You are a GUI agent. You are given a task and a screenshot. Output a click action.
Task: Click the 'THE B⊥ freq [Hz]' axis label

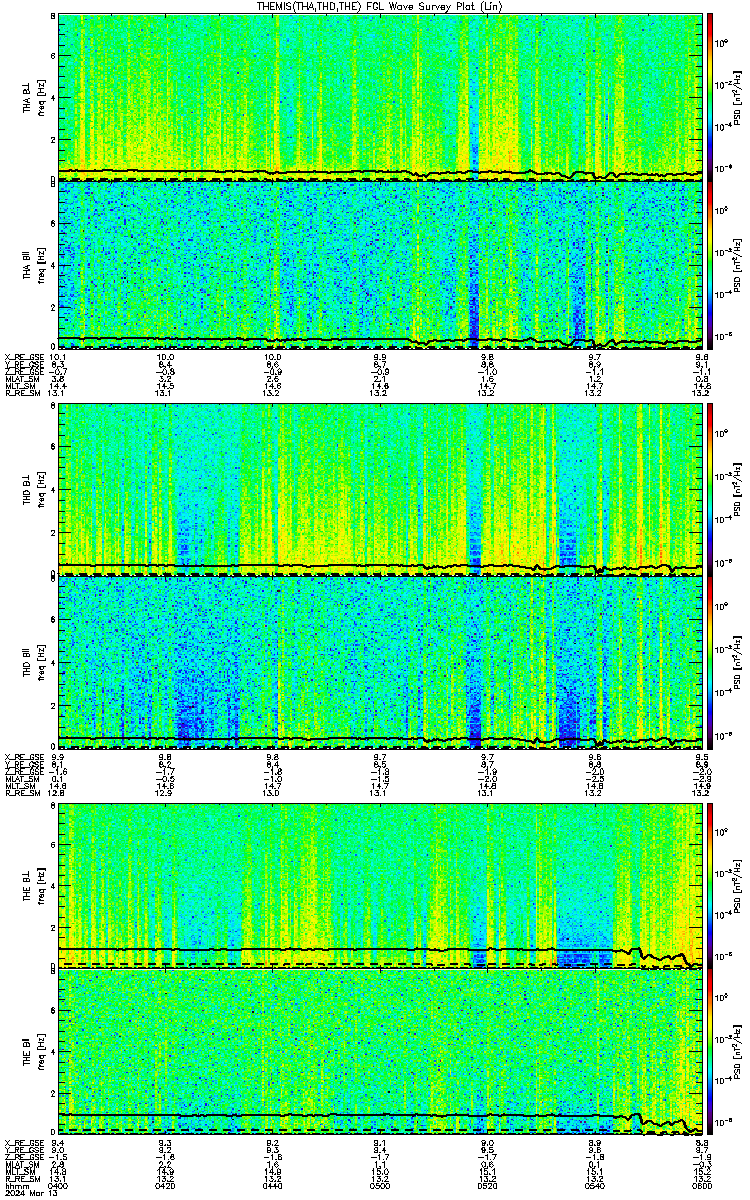34,886
